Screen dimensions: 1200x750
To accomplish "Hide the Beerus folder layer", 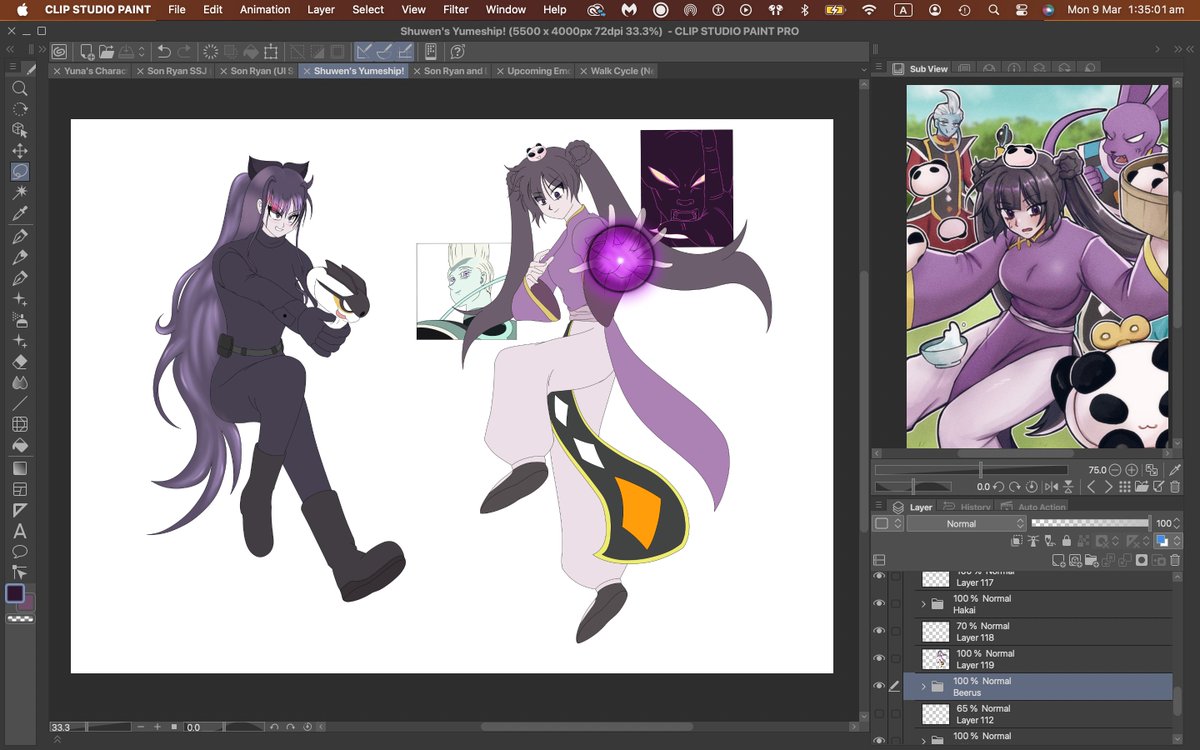I will pos(879,686).
